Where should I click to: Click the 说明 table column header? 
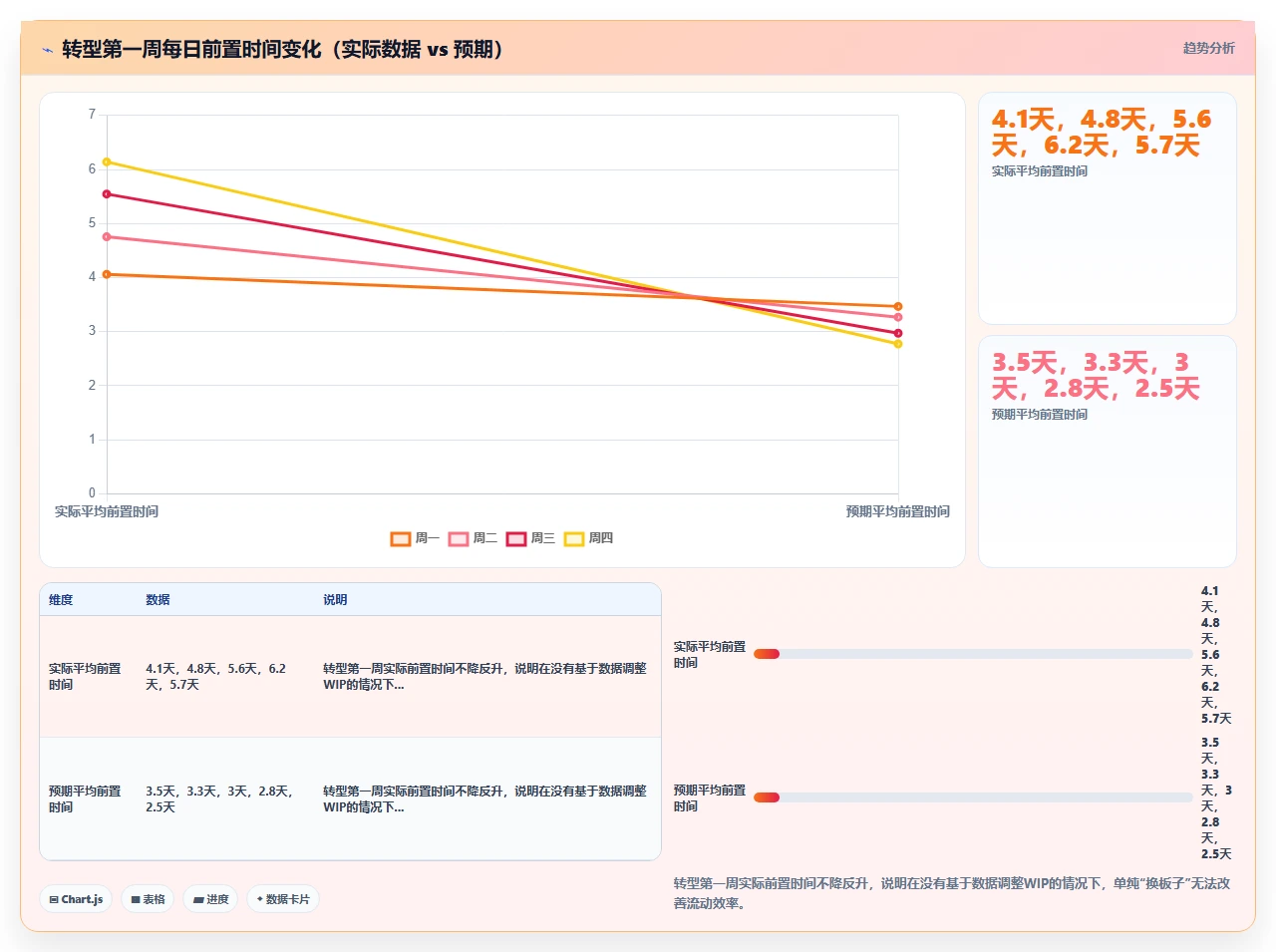pos(335,600)
